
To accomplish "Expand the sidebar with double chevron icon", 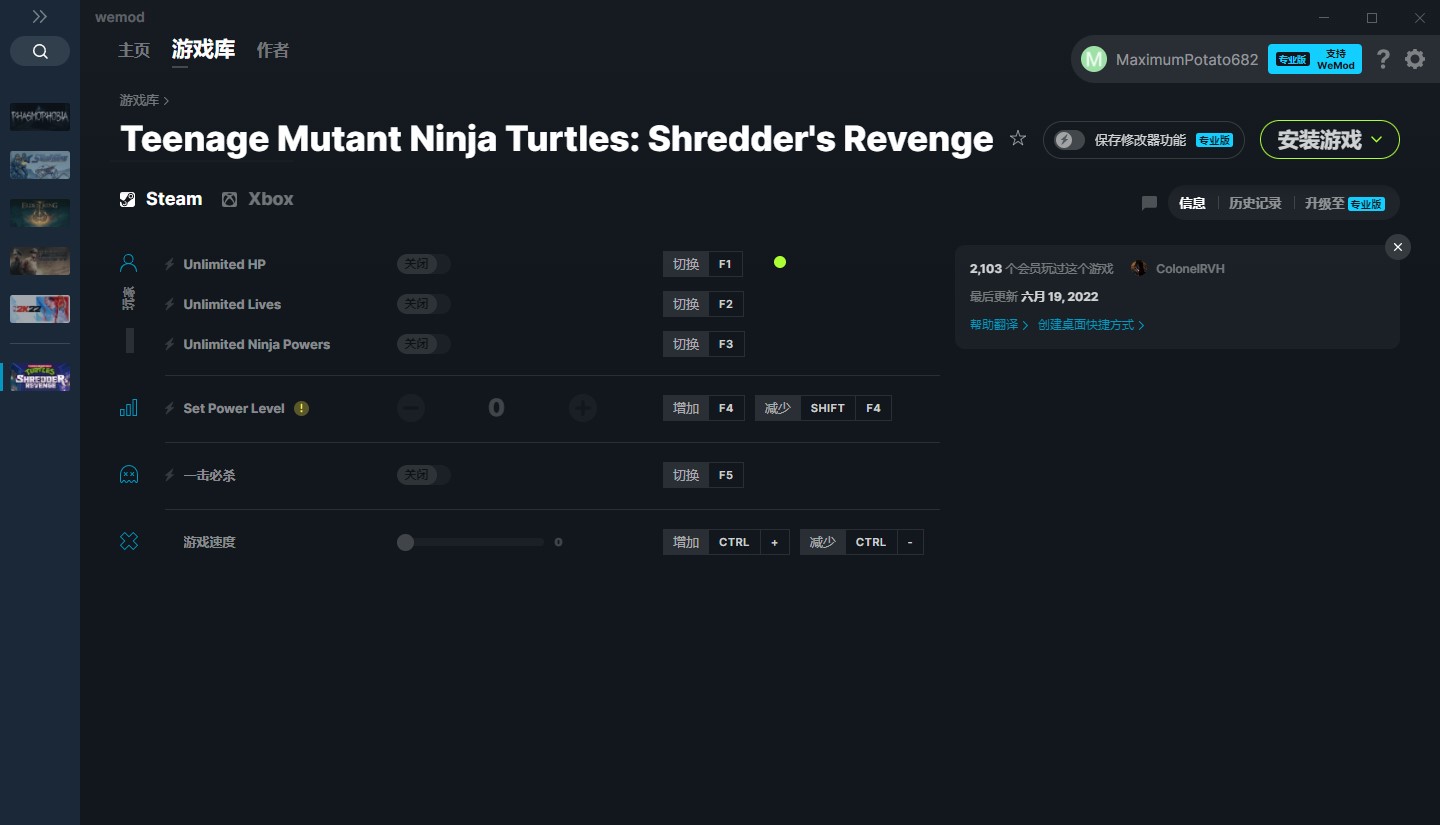I will pos(40,17).
